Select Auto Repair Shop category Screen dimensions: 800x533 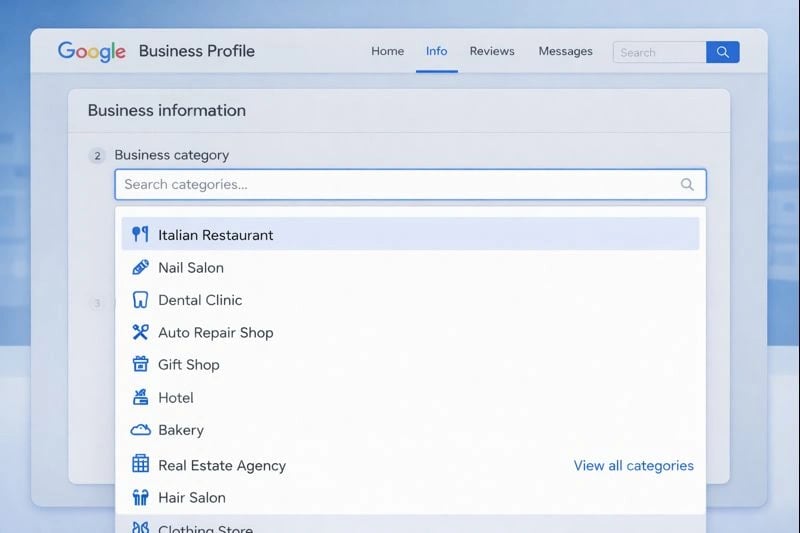coord(411,332)
